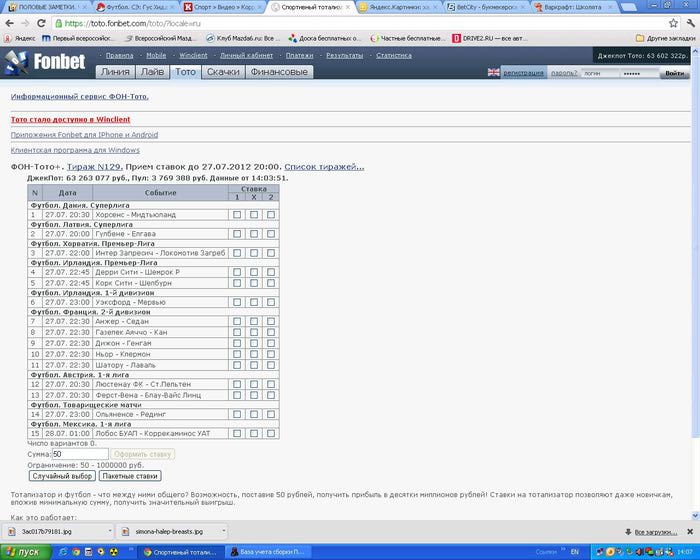Tick draw X for Шатору - Лаваль
The height and width of the screenshot is (560, 700).
click(x=254, y=365)
